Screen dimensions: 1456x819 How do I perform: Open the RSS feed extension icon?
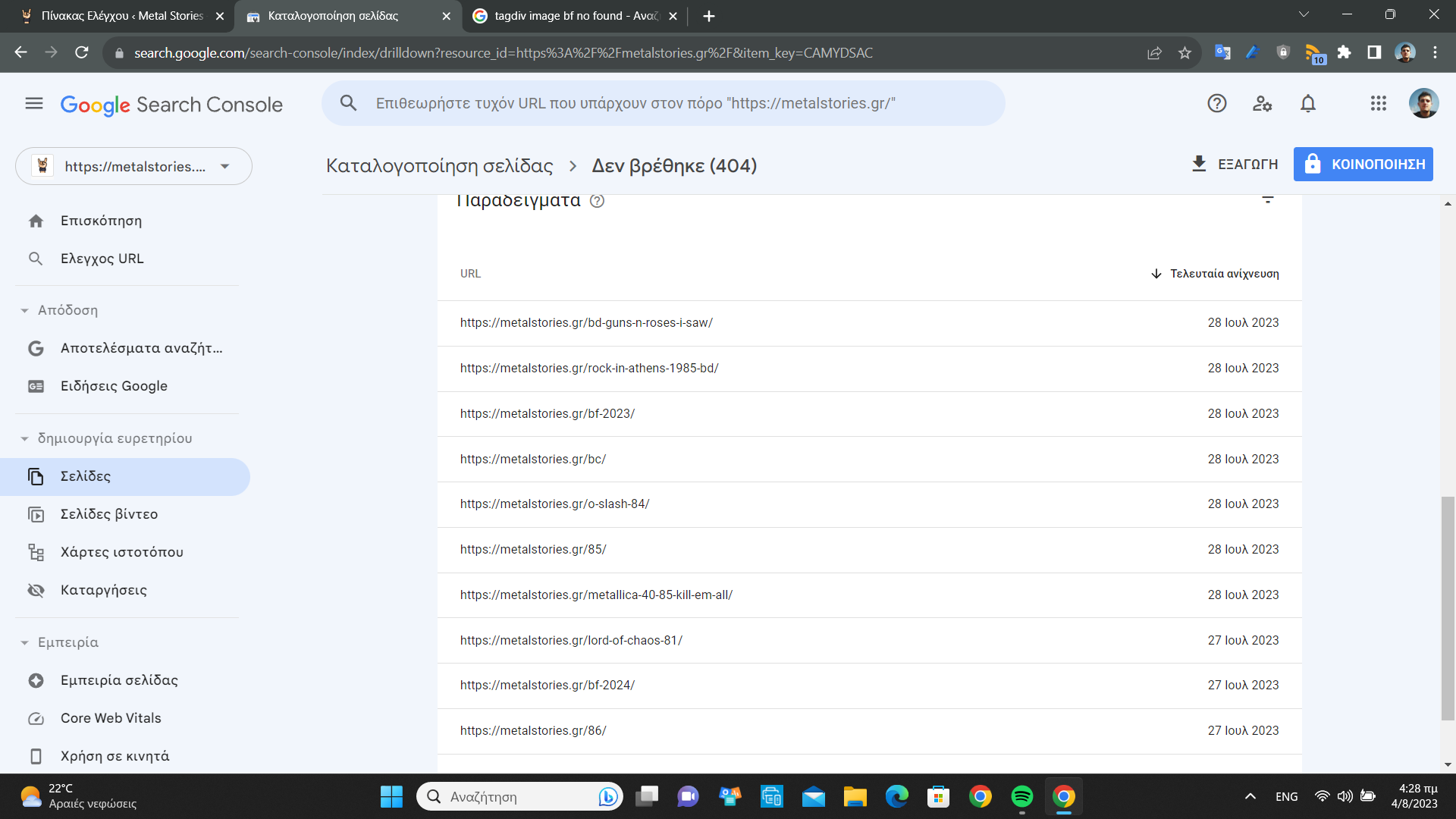pyautogui.click(x=1314, y=53)
